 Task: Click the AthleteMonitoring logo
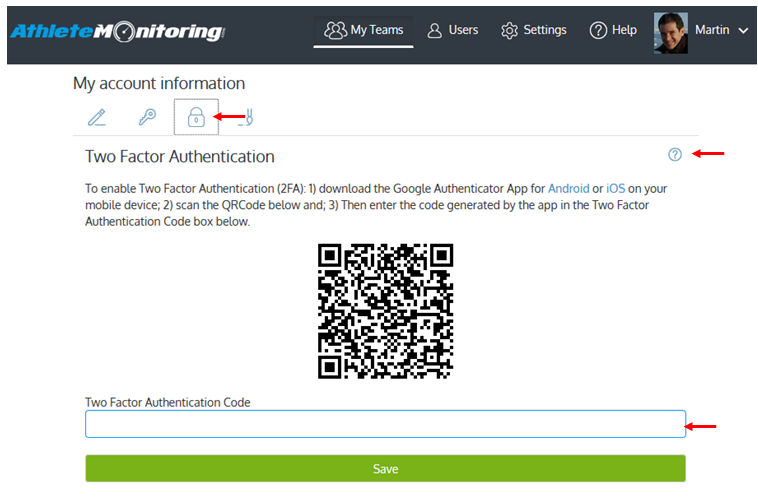point(117,31)
